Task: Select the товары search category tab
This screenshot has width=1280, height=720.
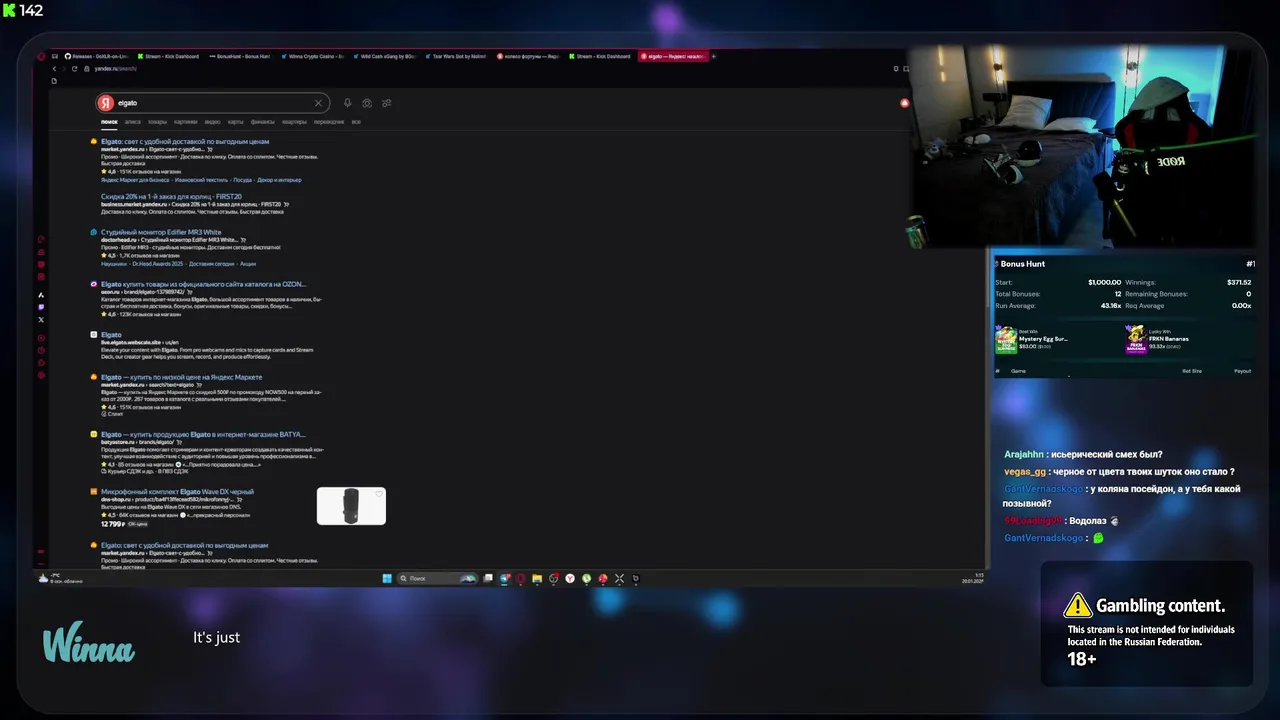Action: coord(158,122)
